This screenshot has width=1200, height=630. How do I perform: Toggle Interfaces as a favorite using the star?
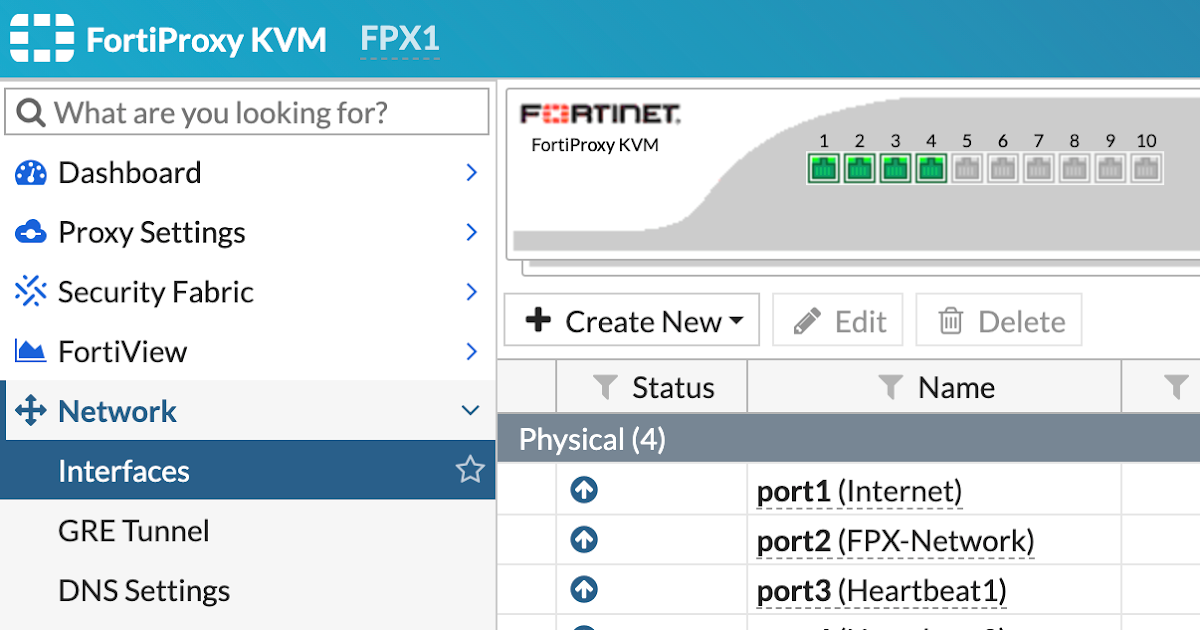(x=470, y=470)
